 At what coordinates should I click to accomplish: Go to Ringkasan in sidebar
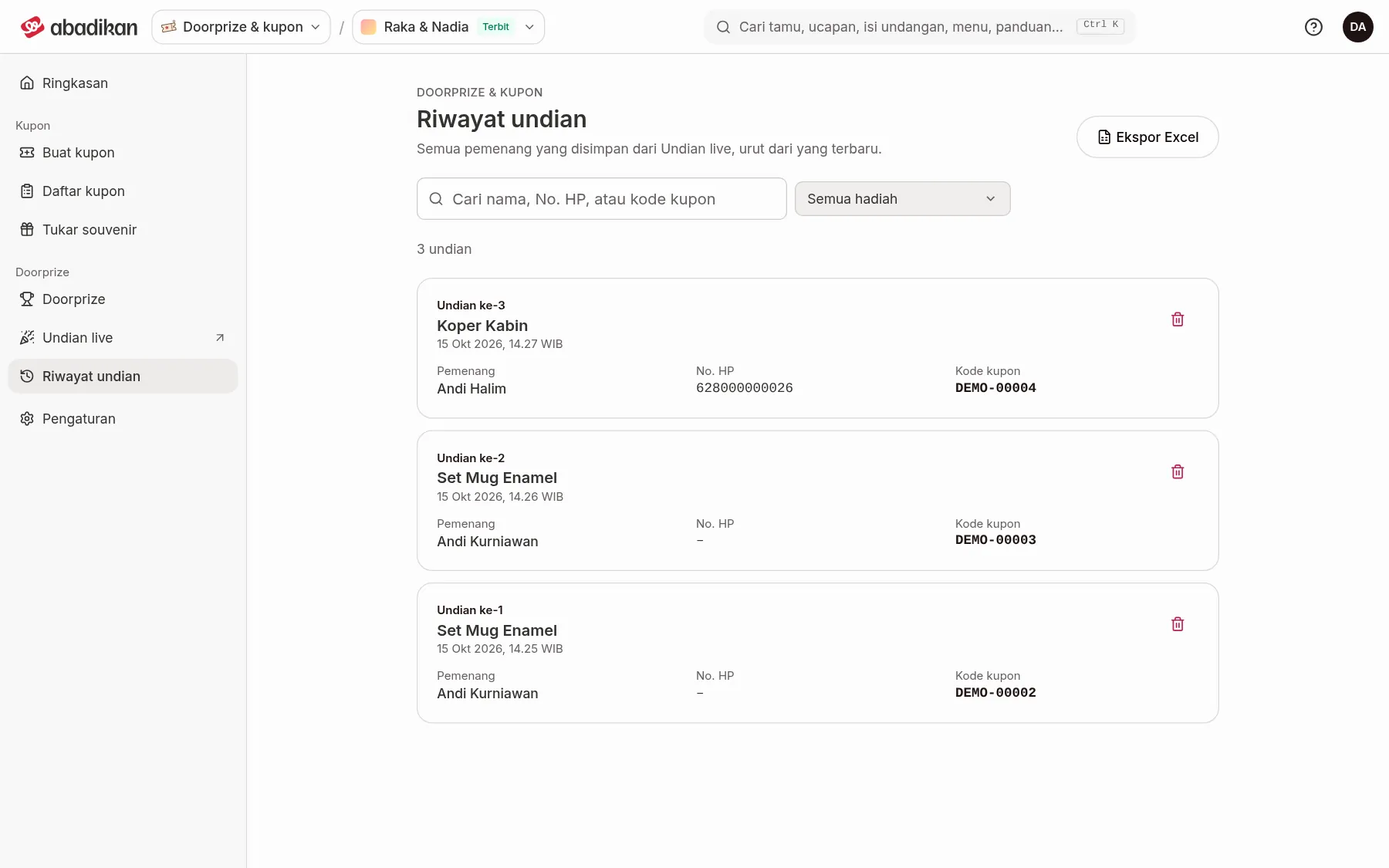[123, 83]
